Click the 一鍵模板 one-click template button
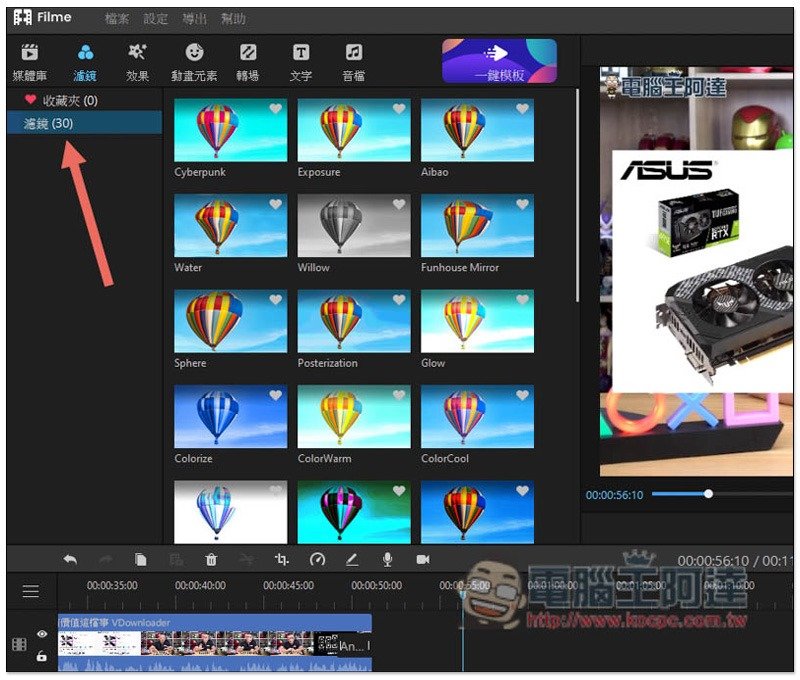 pyautogui.click(x=499, y=61)
